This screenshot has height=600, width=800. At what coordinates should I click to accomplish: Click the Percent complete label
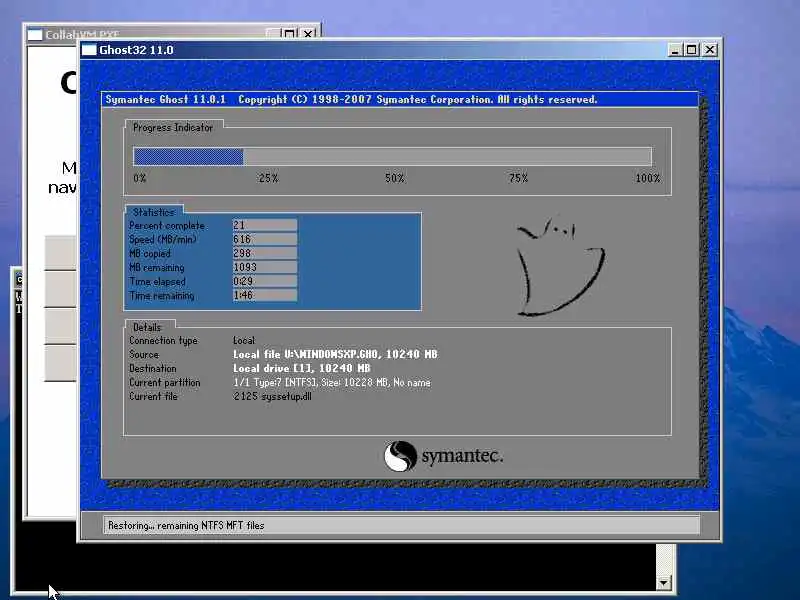[167, 226]
